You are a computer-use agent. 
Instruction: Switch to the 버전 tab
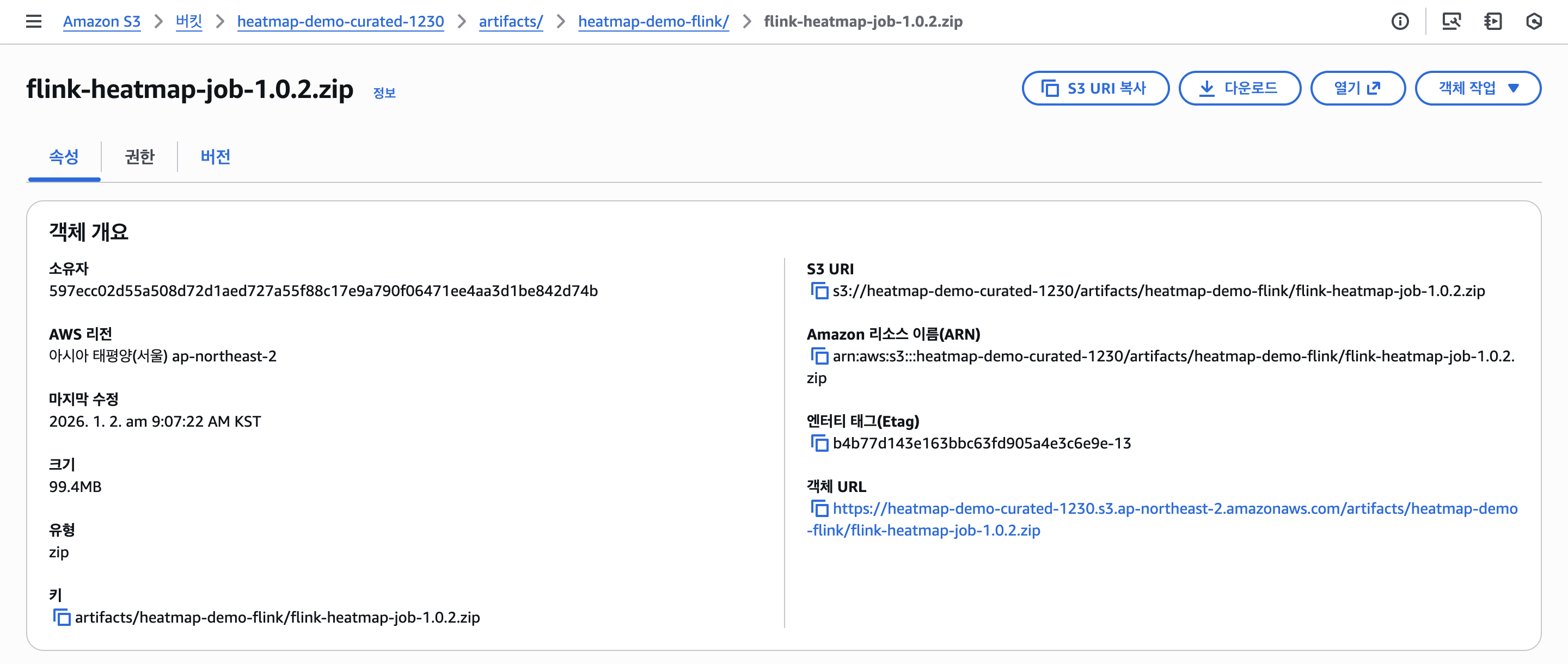coord(215,157)
